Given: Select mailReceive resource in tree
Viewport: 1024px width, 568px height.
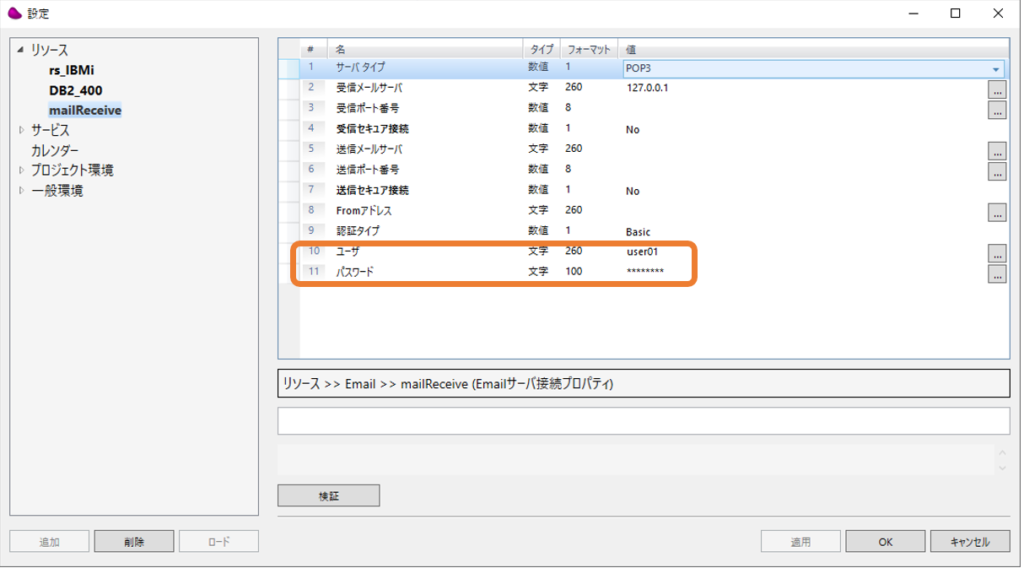Looking at the screenshot, I should pos(85,110).
